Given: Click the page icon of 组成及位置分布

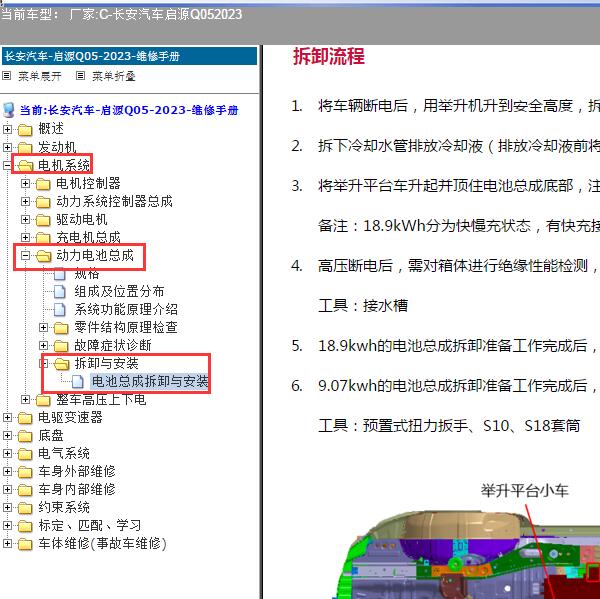Looking at the screenshot, I should click(60, 292).
